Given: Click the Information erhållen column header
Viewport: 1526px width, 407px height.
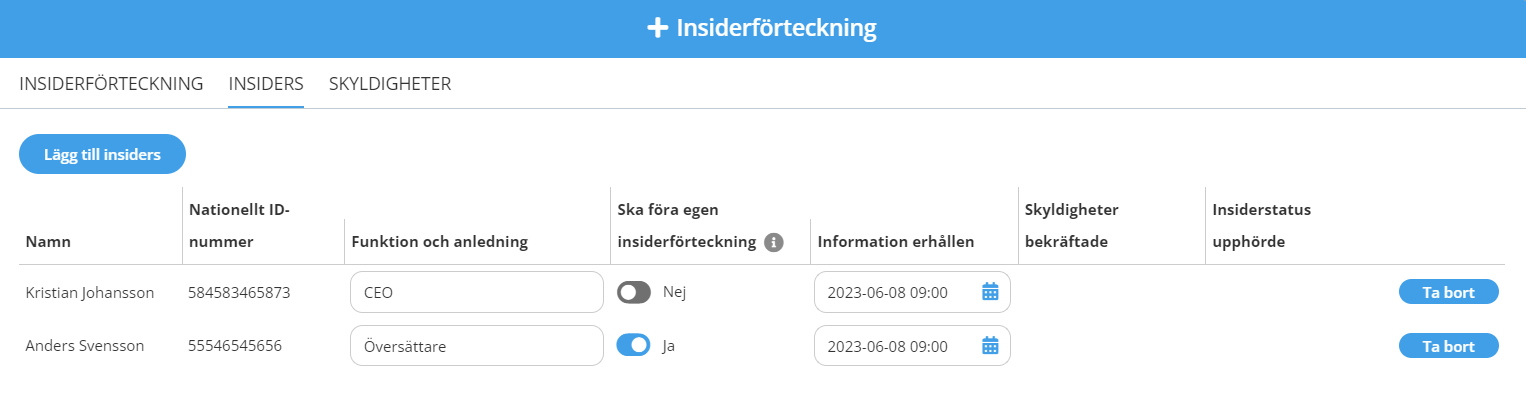Looking at the screenshot, I should (x=896, y=242).
